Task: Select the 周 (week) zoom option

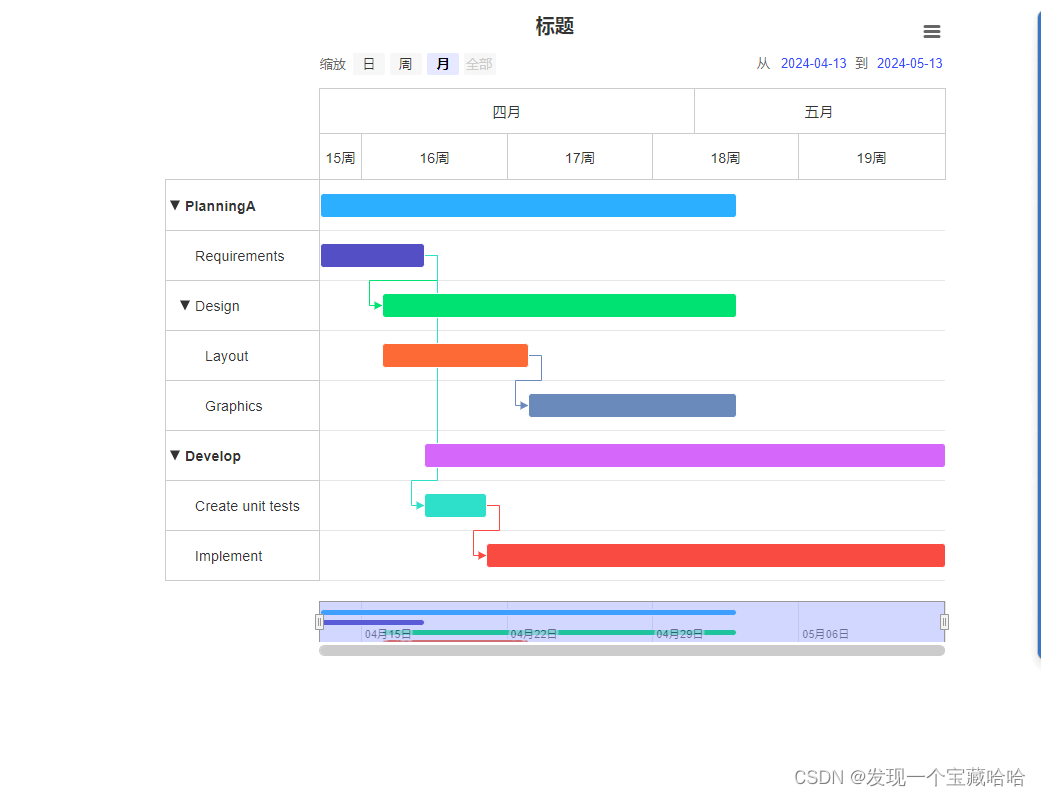Action: point(406,63)
